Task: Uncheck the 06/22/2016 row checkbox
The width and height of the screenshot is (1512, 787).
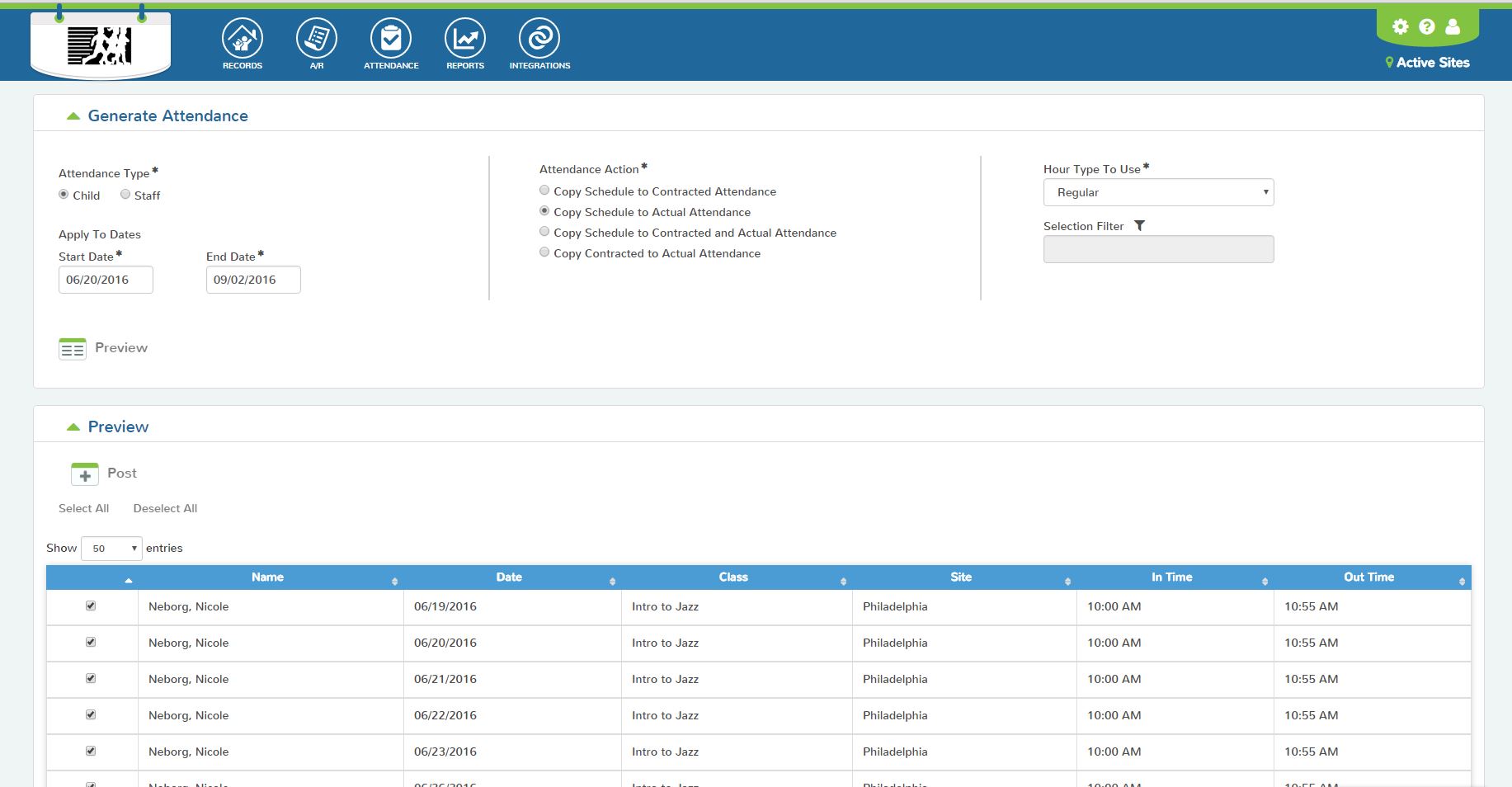Action: point(91,714)
